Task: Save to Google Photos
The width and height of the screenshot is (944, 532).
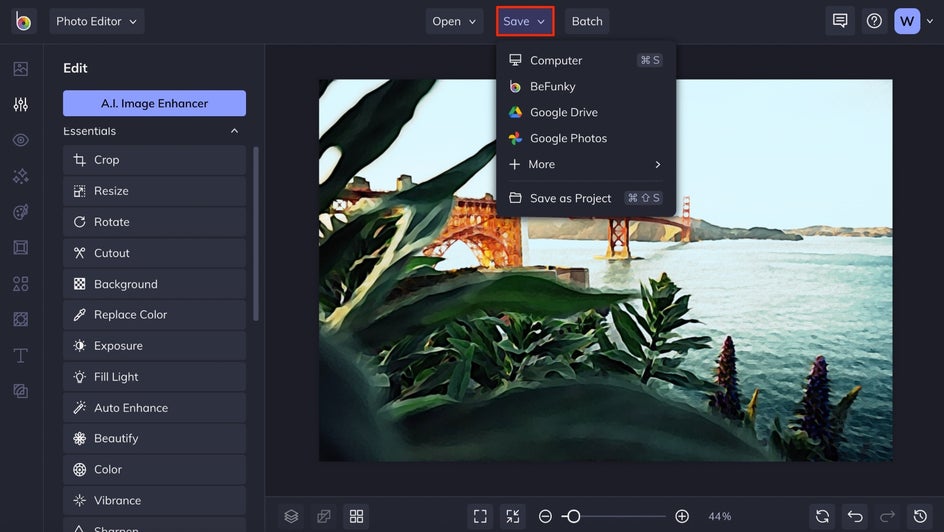Action: coord(585,138)
